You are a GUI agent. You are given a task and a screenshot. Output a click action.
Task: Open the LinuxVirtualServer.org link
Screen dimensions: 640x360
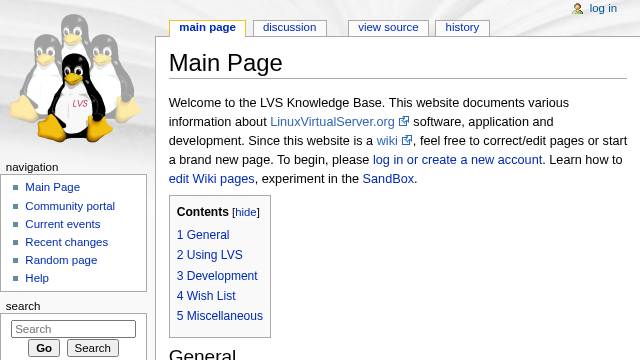[x=332, y=122]
